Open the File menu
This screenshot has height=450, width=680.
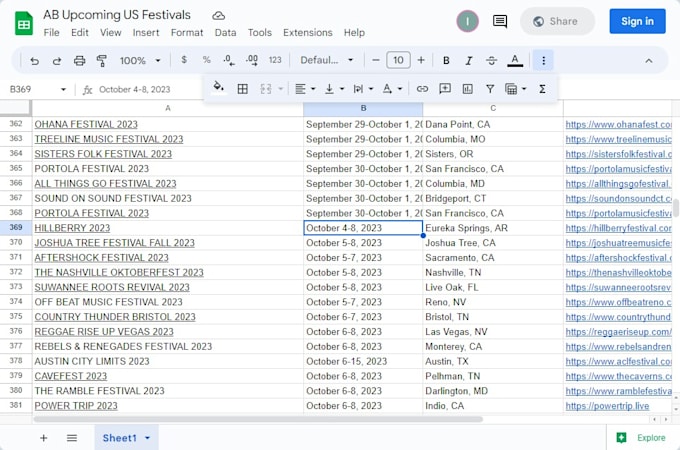(51, 33)
